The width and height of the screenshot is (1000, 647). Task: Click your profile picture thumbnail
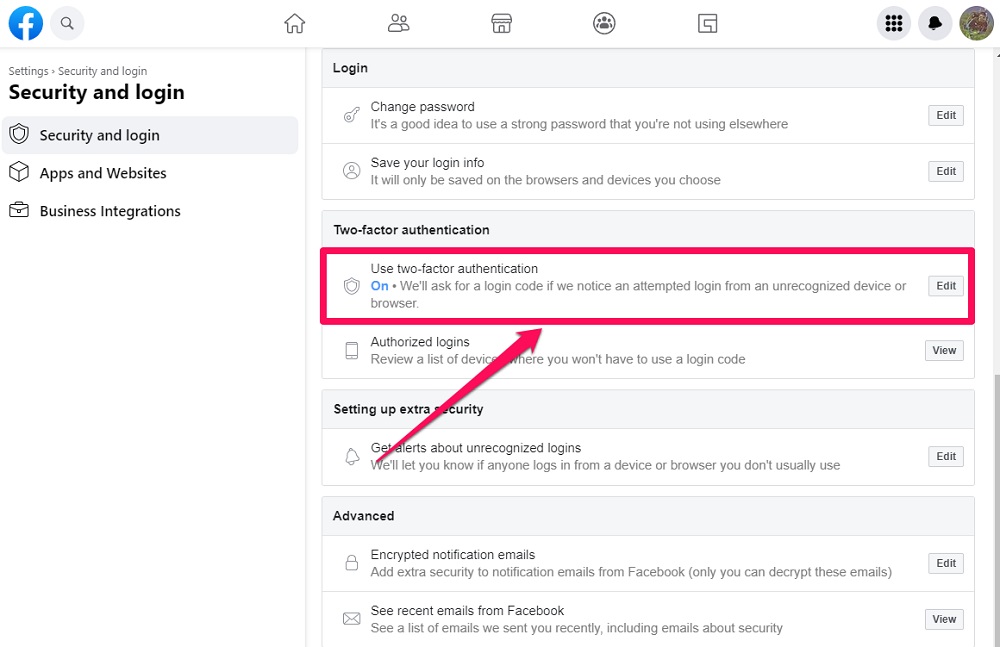pyautogui.click(x=975, y=23)
